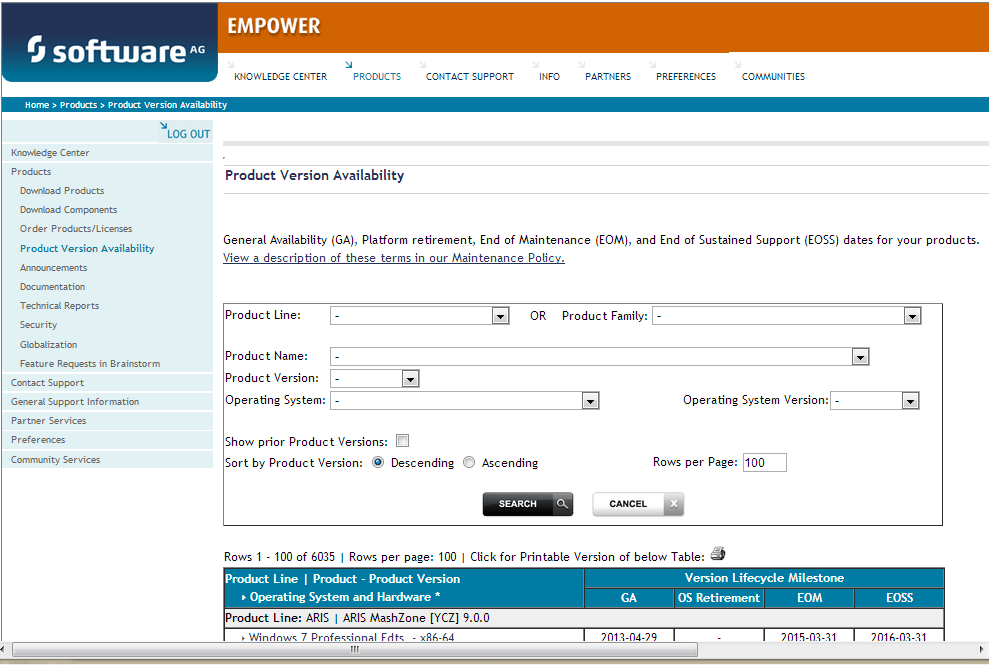The height and width of the screenshot is (665, 989).
Task: Click the Software AG logo
Action: click(x=108, y=49)
